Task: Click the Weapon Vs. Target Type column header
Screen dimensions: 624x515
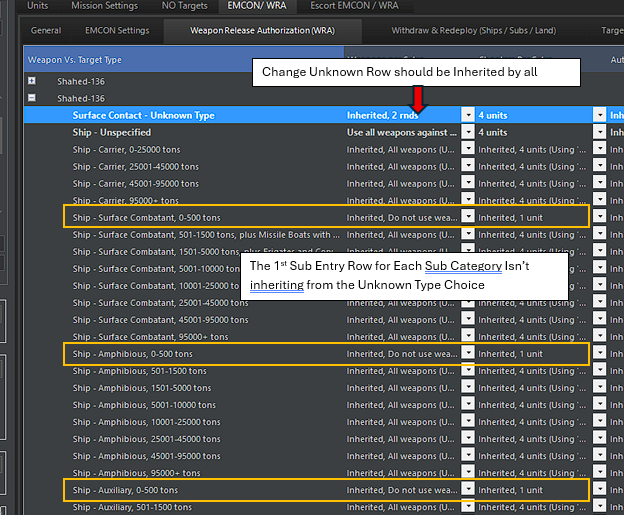Action: pyautogui.click(x=183, y=60)
